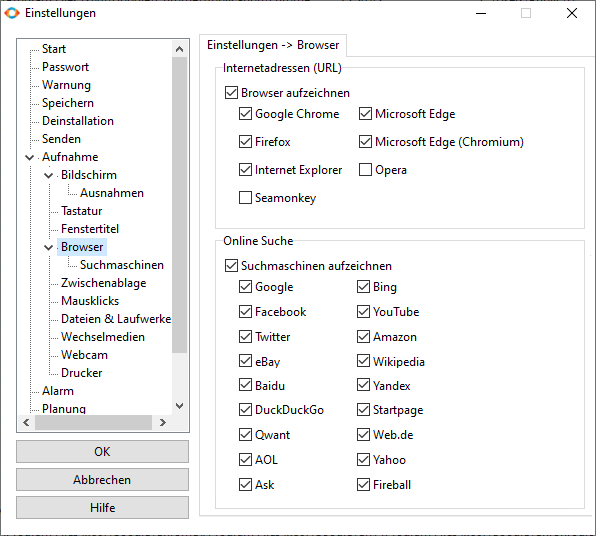Select Zwischenablage in the tree
This screenshot has height=536, width=596.
(x=103, y=283)
